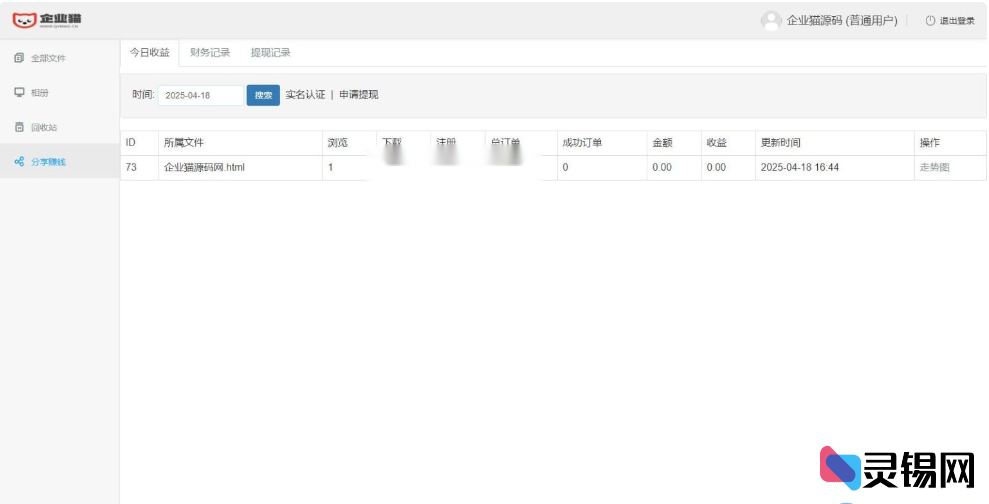Click the 浏览 column header

[x=337, y=143]
